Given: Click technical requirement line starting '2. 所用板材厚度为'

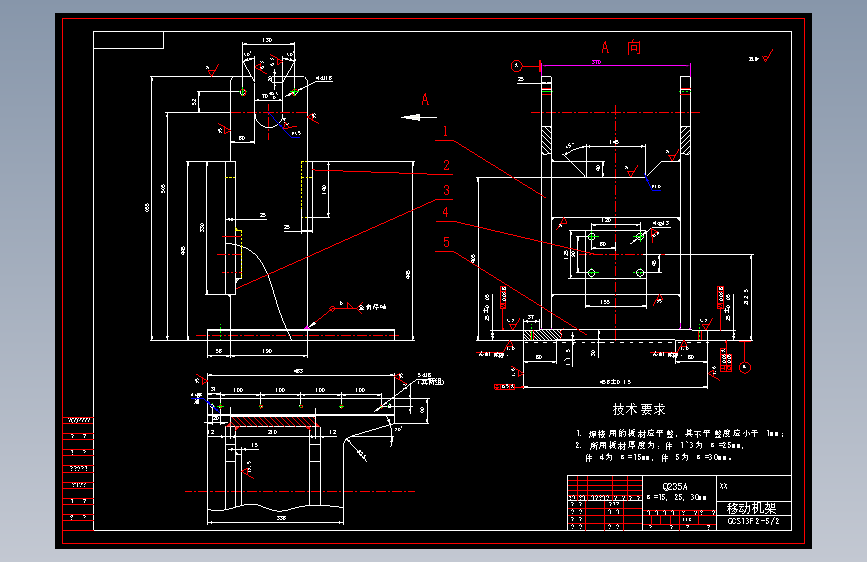Looking at the screenshot, I should 660,445.
